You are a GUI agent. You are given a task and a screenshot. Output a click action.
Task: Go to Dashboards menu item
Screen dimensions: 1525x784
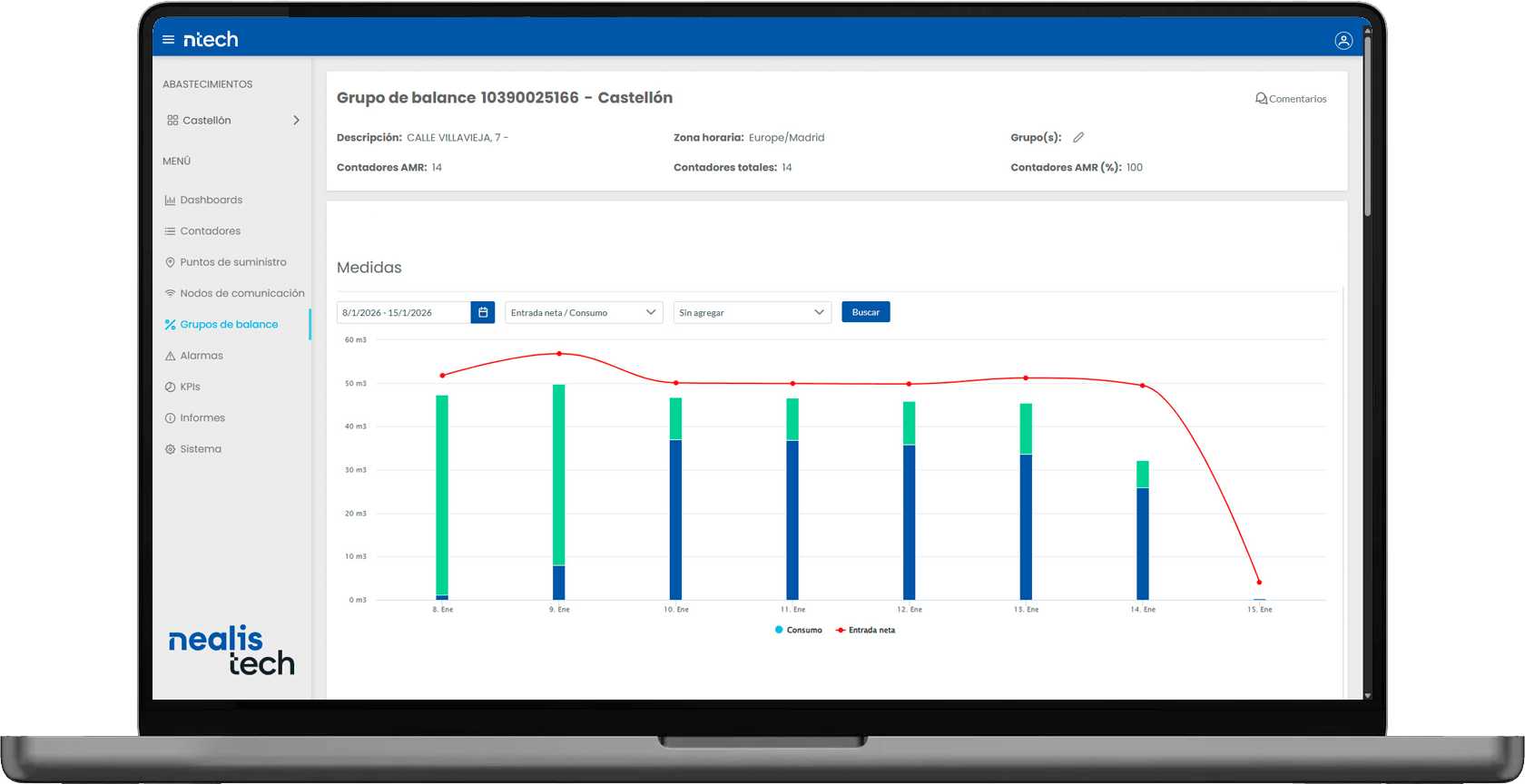click(211, 200)
